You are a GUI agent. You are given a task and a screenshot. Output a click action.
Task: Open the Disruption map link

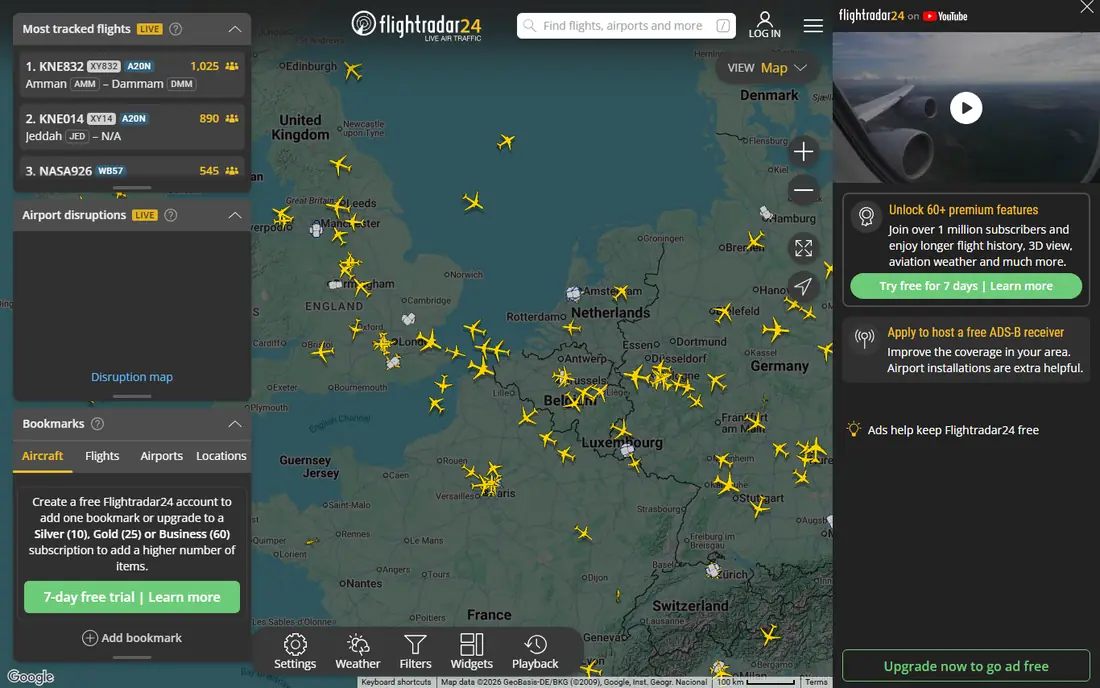(132, 377)
